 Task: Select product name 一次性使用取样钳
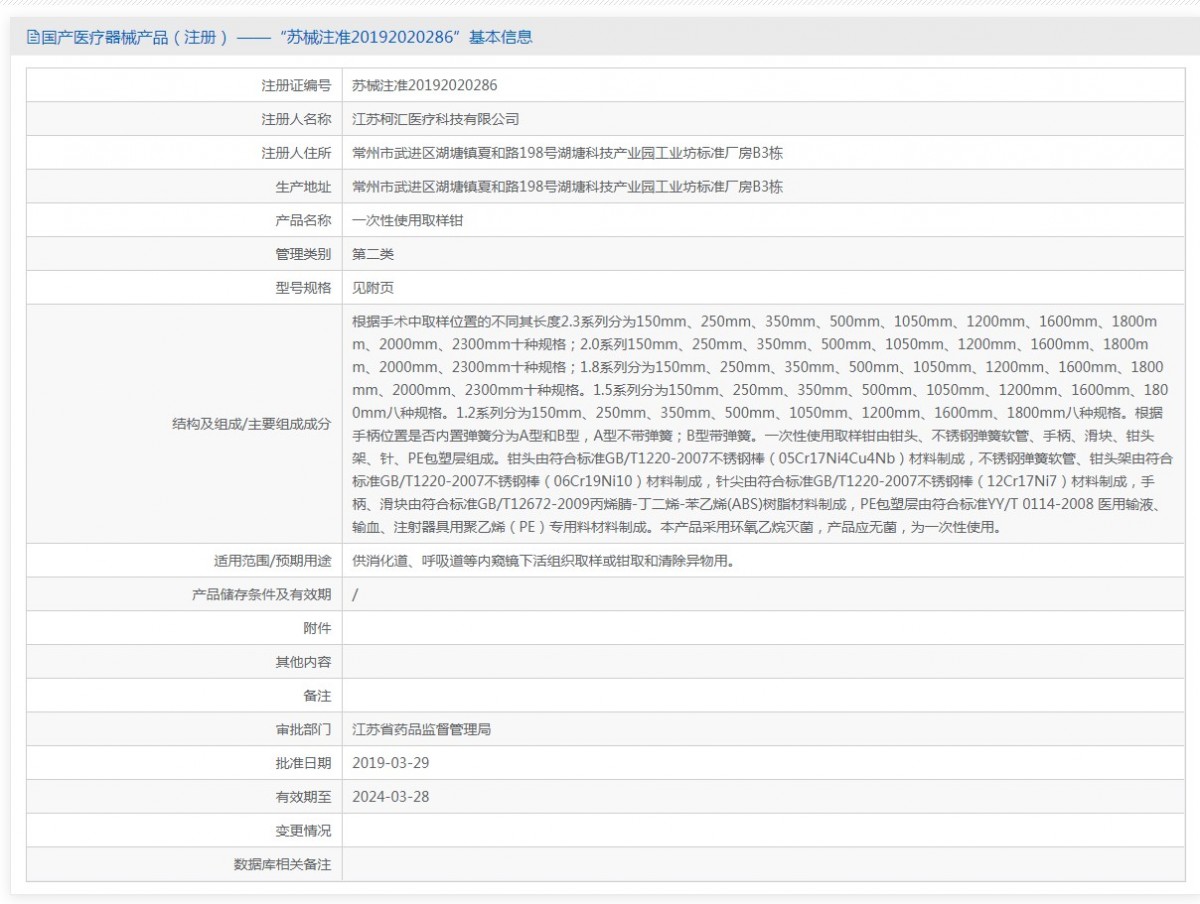tap(407, 220)
